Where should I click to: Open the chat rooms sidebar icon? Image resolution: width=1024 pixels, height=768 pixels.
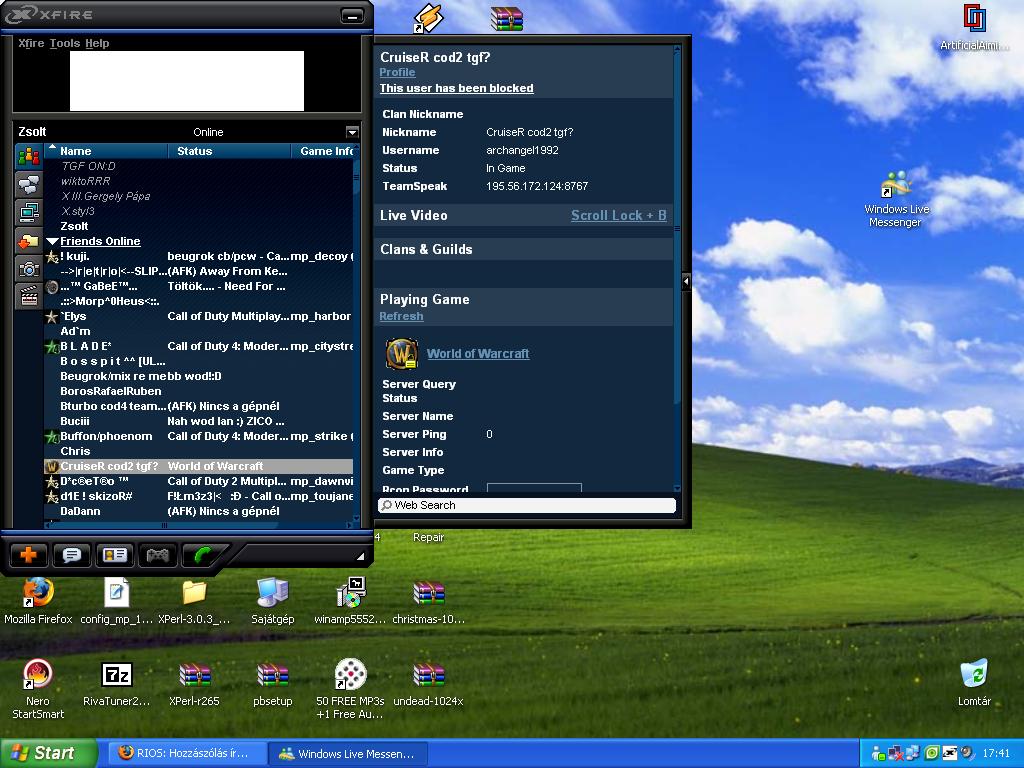point(28,184)
